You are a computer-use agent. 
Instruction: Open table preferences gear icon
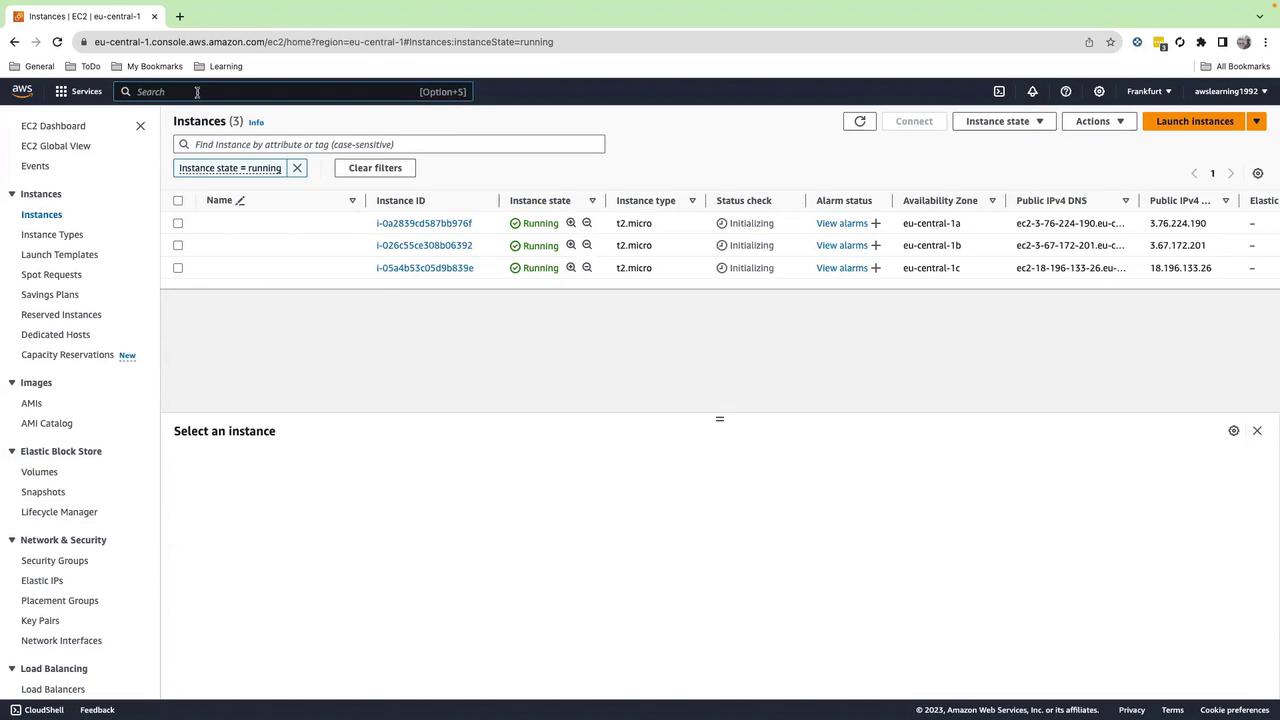point(1258,173)
